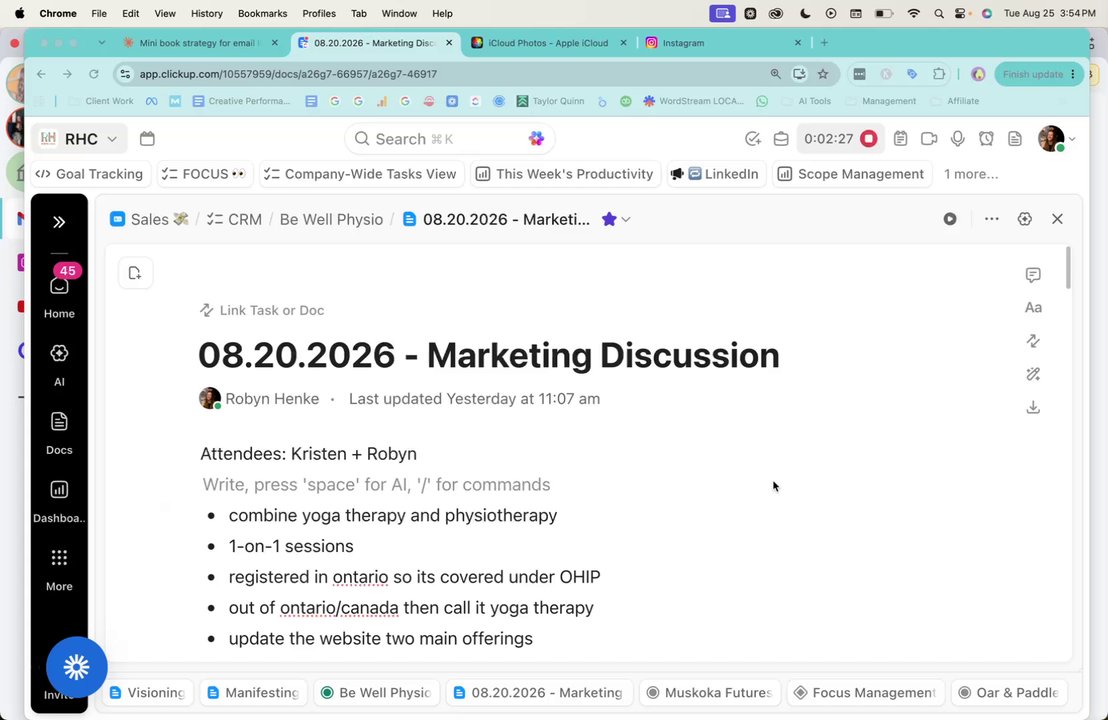Screen dimensions: 1108x720
Task: Click the doc play button in header
Action: [950, 219]
